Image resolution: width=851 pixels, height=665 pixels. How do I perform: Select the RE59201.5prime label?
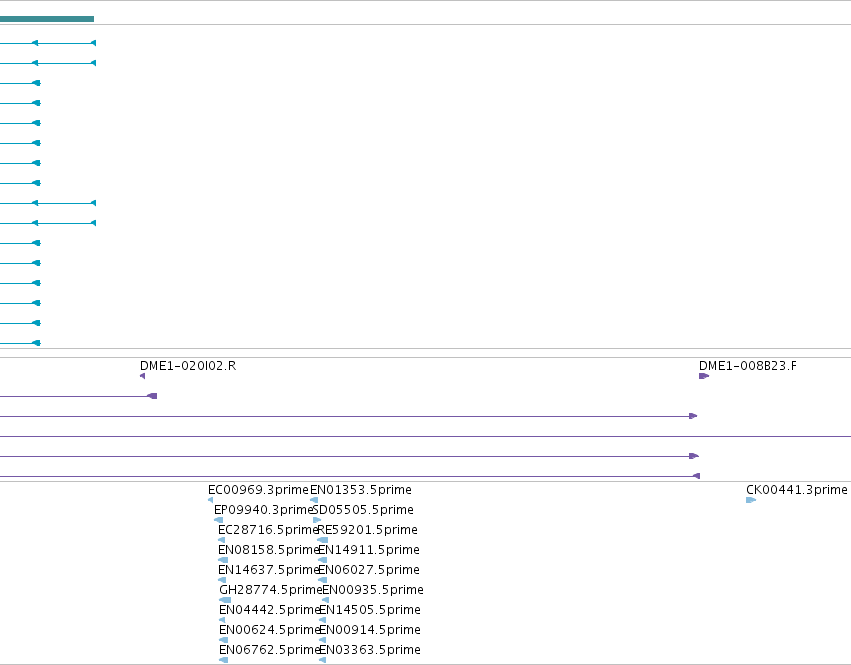click(367, 530)
